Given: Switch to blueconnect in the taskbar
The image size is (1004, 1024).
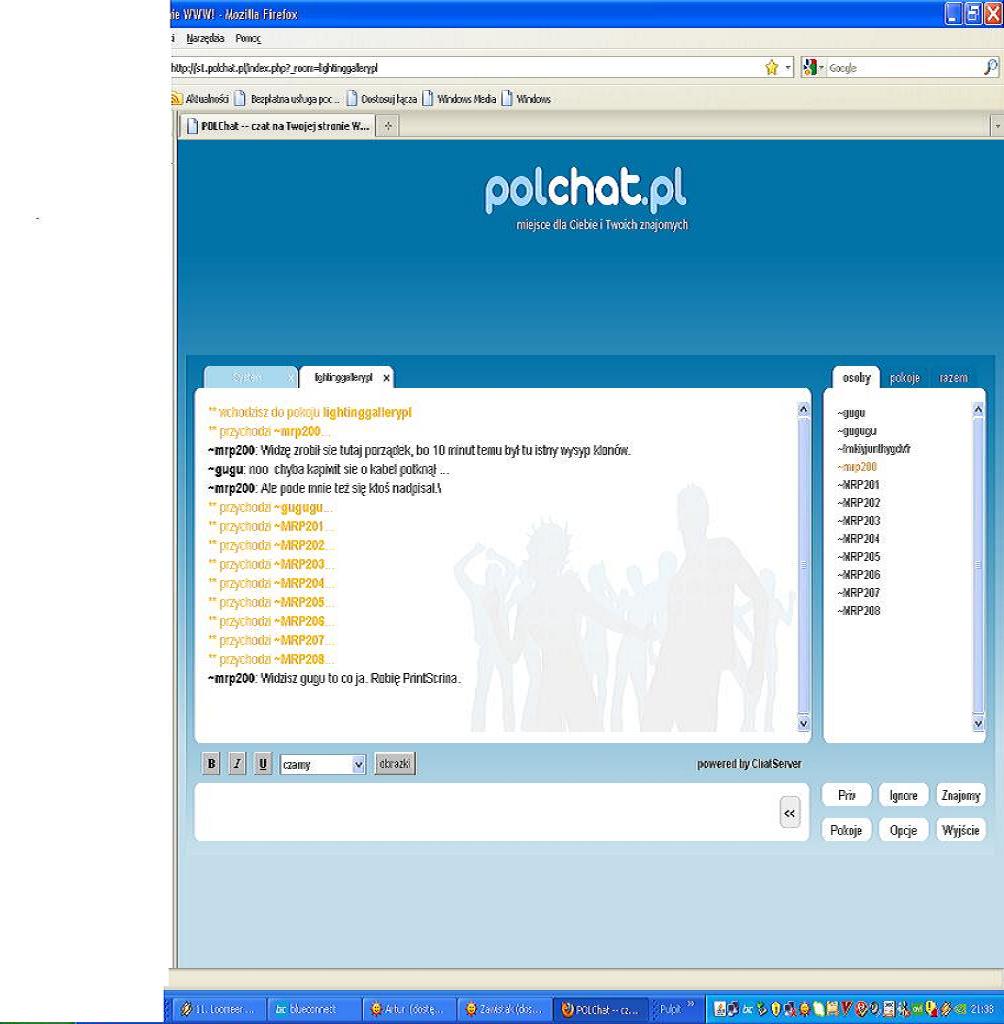Looking at the screenshot, I should [314, 1009].
